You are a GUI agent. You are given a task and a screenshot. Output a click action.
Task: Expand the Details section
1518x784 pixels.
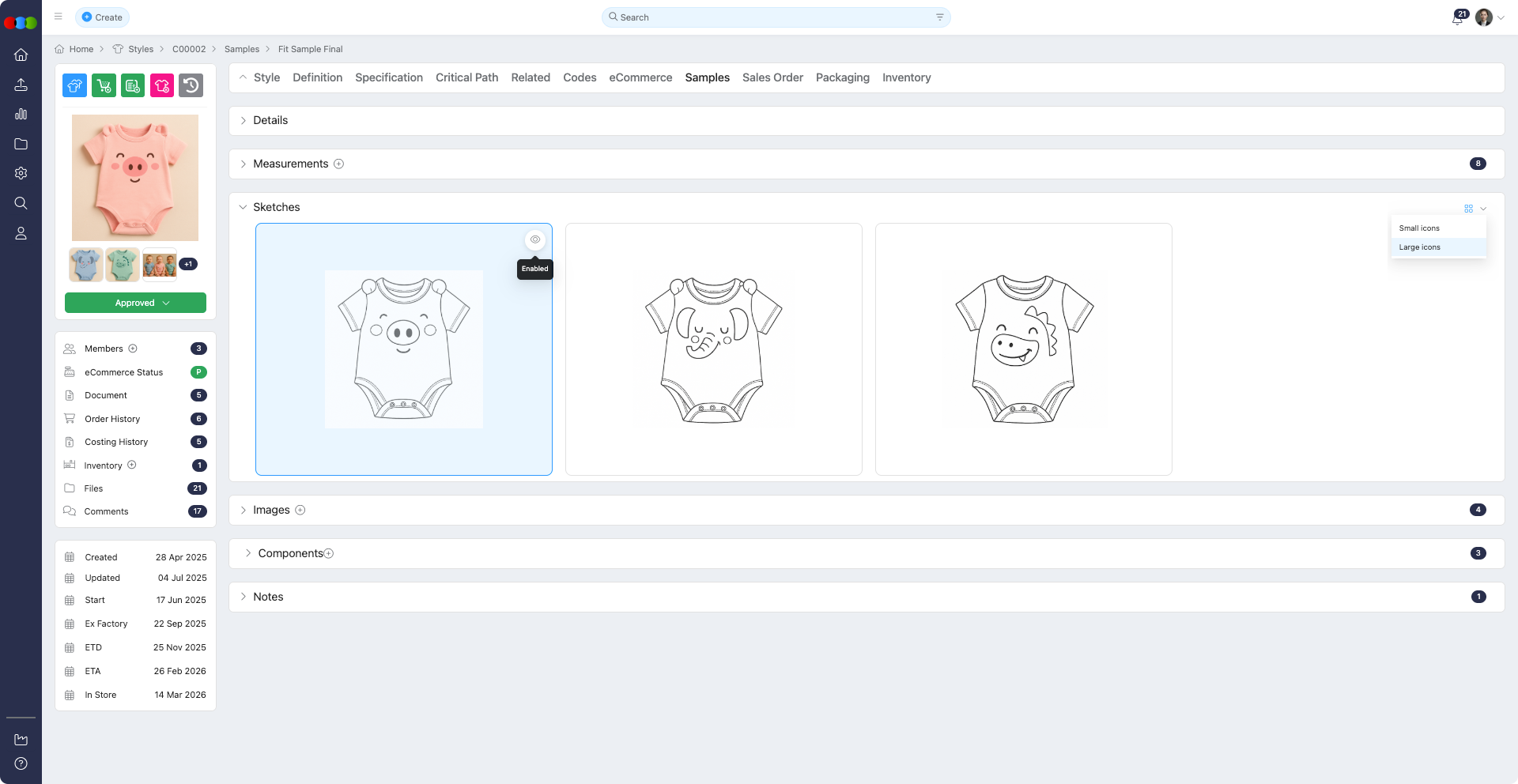pyautogui.click(x=270, y=120)
